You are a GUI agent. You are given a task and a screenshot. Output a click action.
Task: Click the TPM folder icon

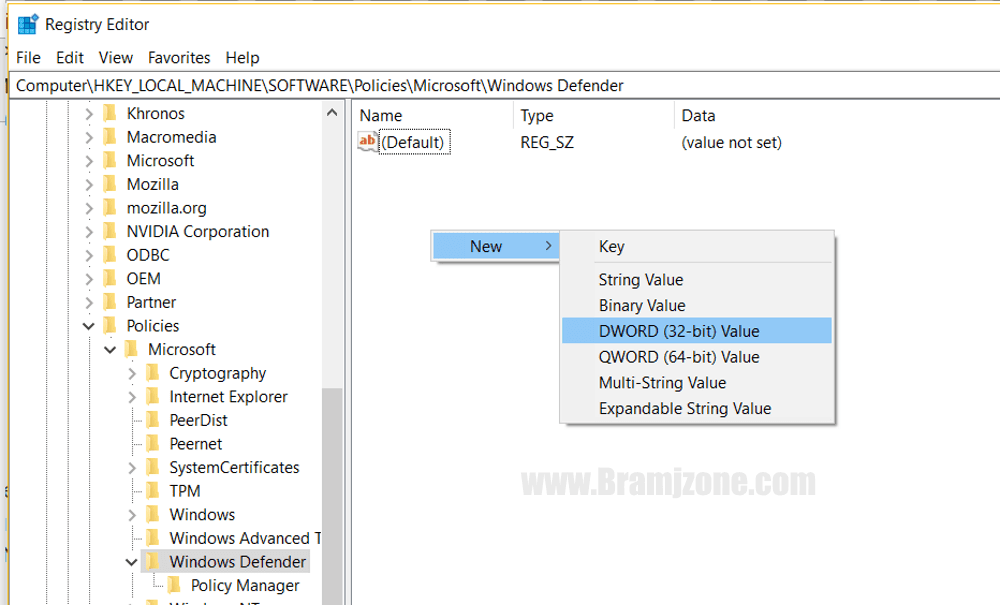[x=153, y=490]
